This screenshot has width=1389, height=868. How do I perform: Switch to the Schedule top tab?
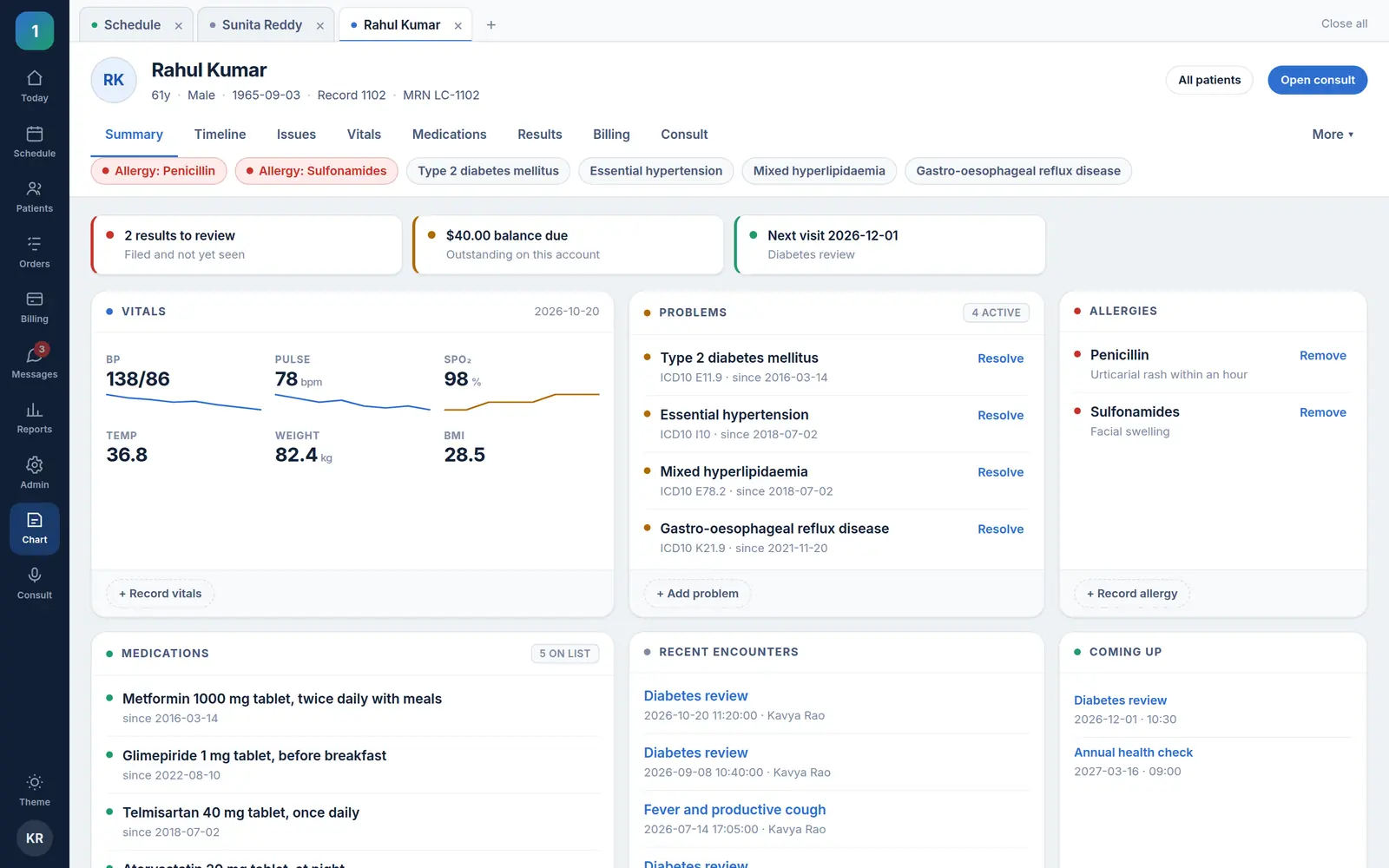click(x=133, y=25)
